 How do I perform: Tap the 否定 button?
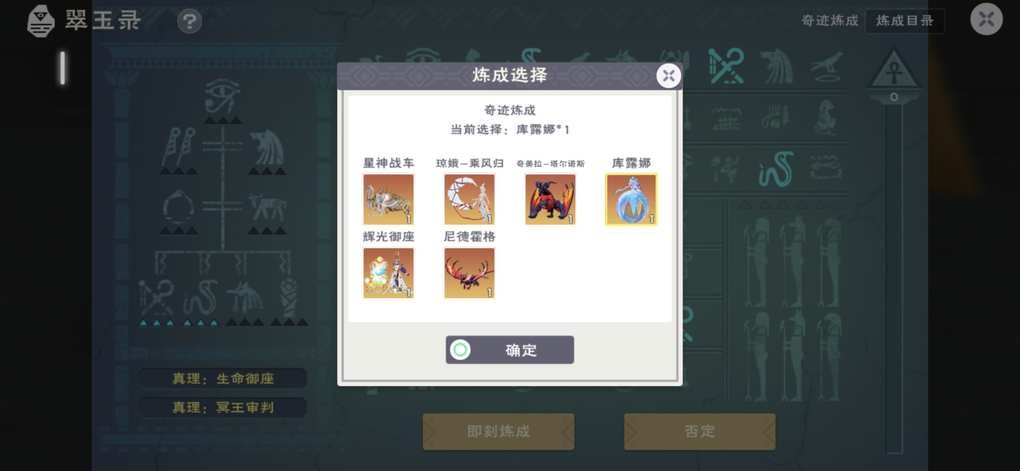pos(700,431)
